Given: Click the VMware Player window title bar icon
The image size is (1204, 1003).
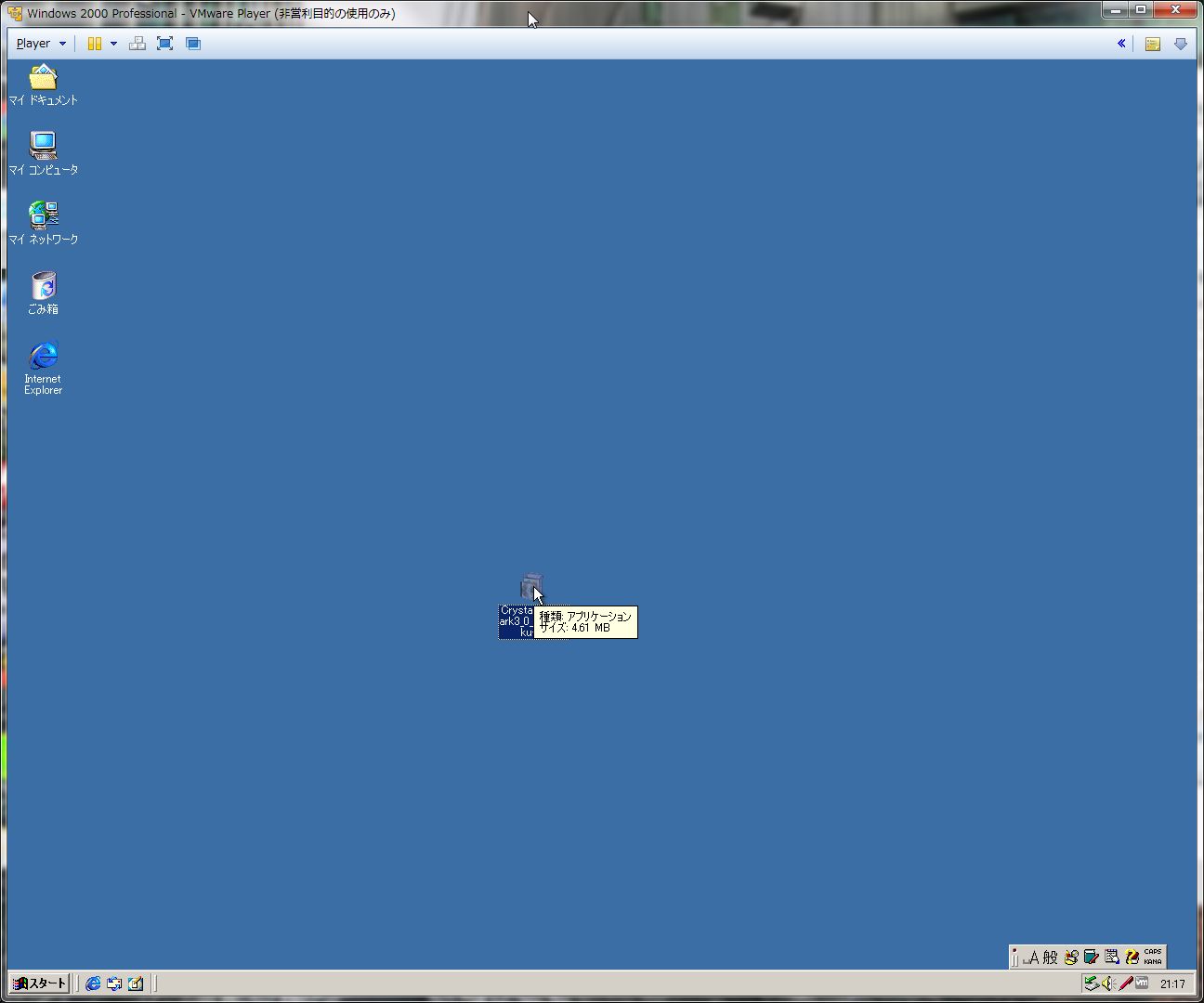Looking at the screenshot, I should [x=15, y=13].
